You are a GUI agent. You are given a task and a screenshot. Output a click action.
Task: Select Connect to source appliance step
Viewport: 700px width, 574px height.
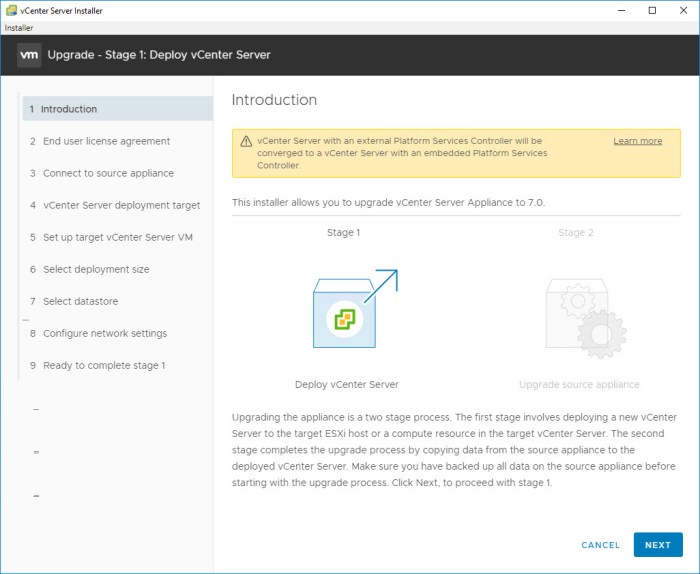coord(108,173)
